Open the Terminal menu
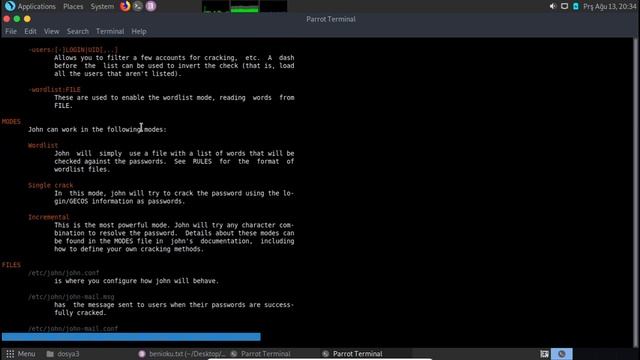This screenshot has width=640, height=360. 110,31
